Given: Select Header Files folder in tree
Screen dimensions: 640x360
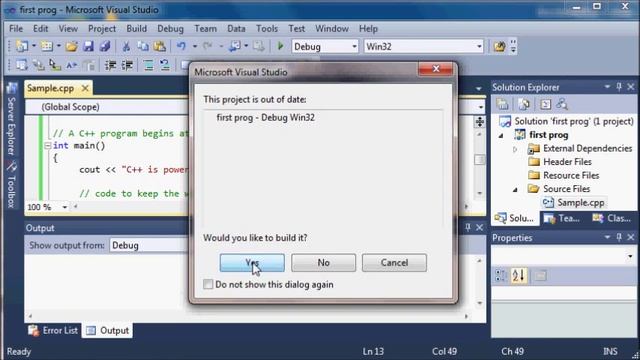Looking at the screenshot, I should point(567,162).
